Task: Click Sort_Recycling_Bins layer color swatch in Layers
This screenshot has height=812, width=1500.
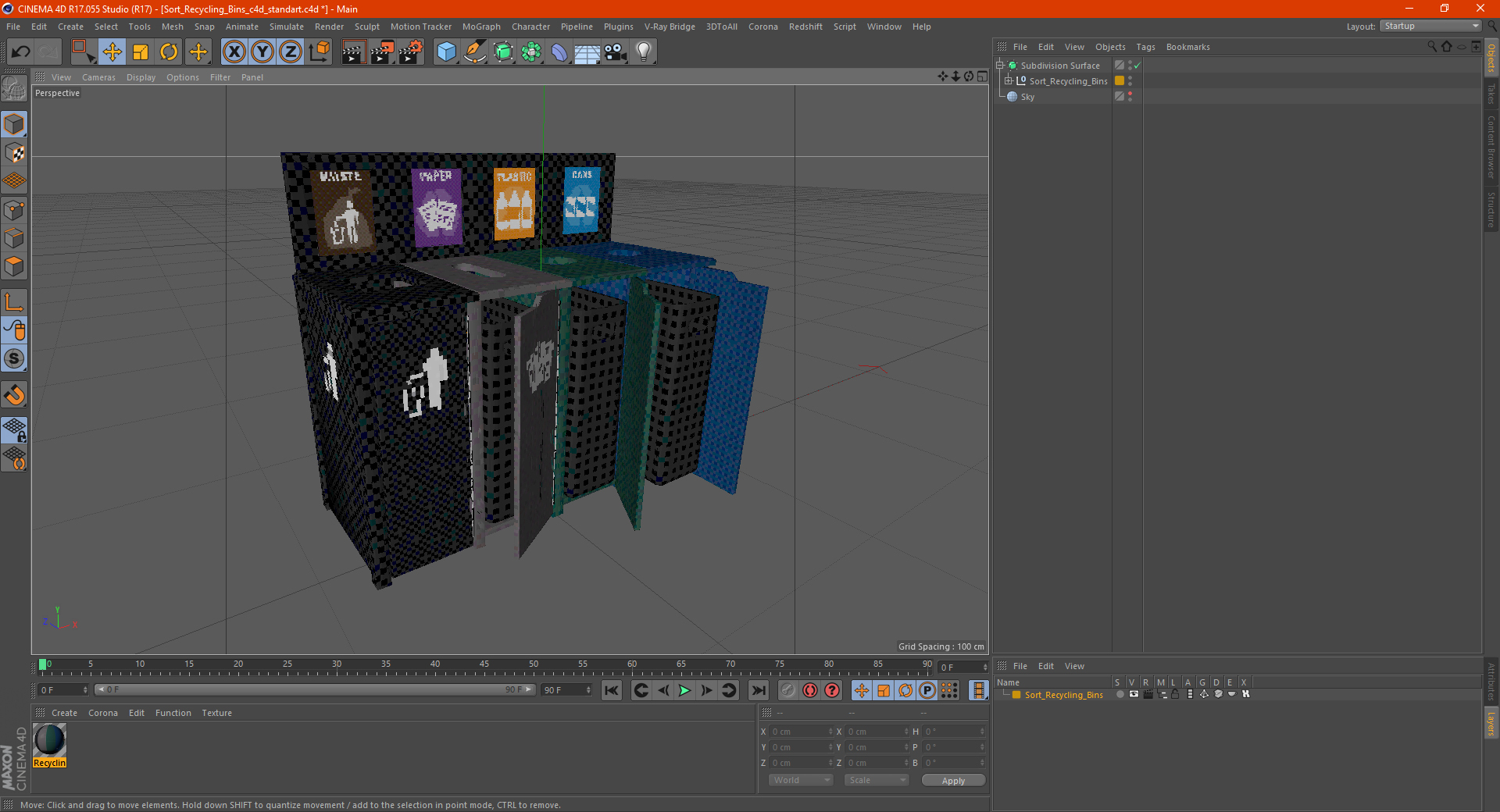Action: [x=1016, y=694]
